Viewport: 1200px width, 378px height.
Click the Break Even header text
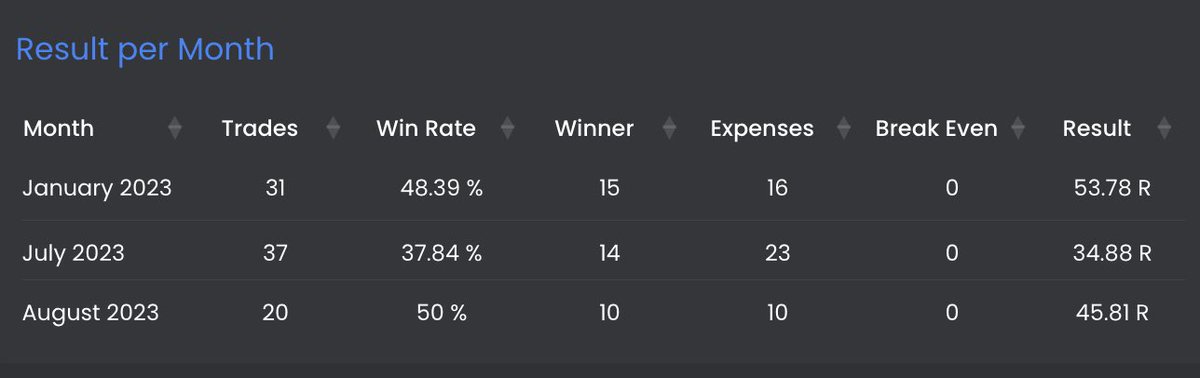[x=936, y=128]
